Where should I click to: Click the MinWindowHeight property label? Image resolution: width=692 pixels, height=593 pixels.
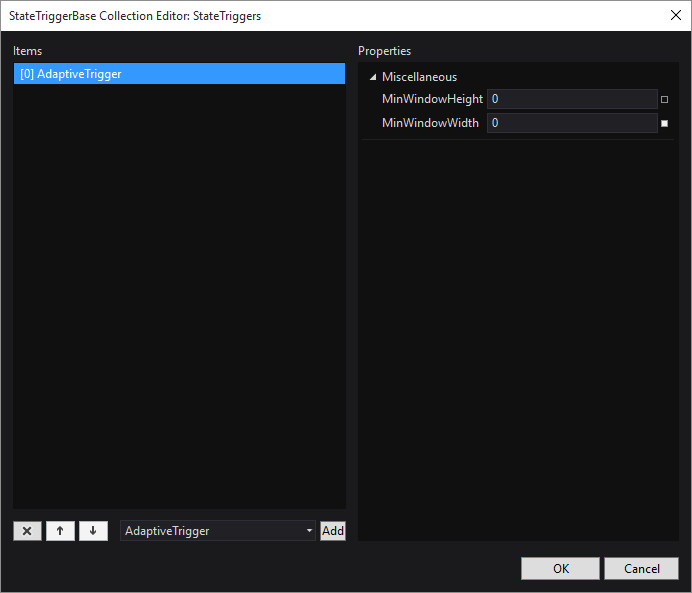432,99
